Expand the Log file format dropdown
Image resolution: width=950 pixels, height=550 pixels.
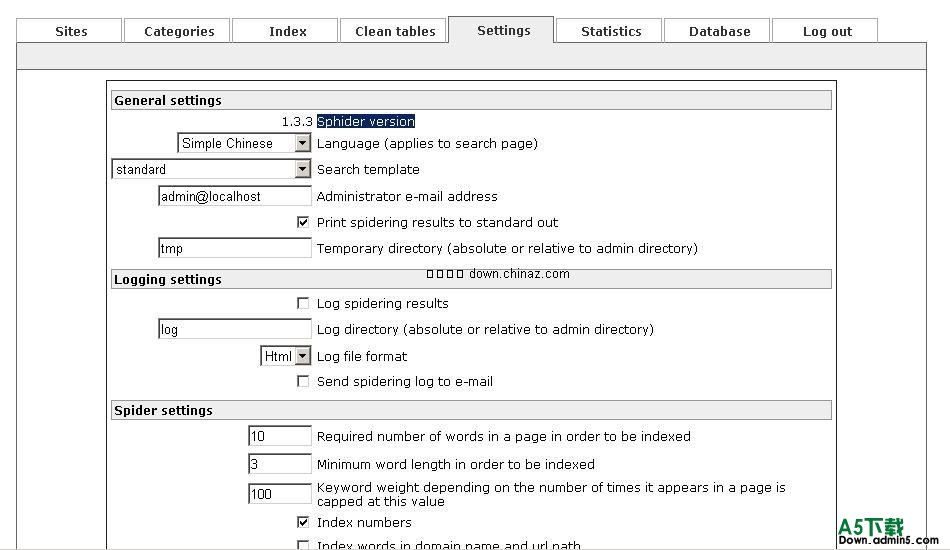coord(303,356)
